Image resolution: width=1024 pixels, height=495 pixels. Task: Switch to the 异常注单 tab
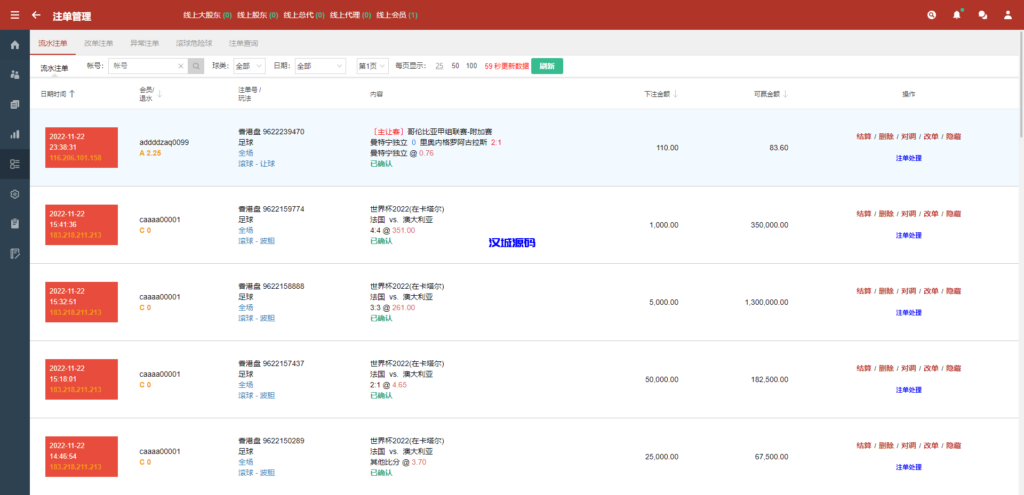144,43
